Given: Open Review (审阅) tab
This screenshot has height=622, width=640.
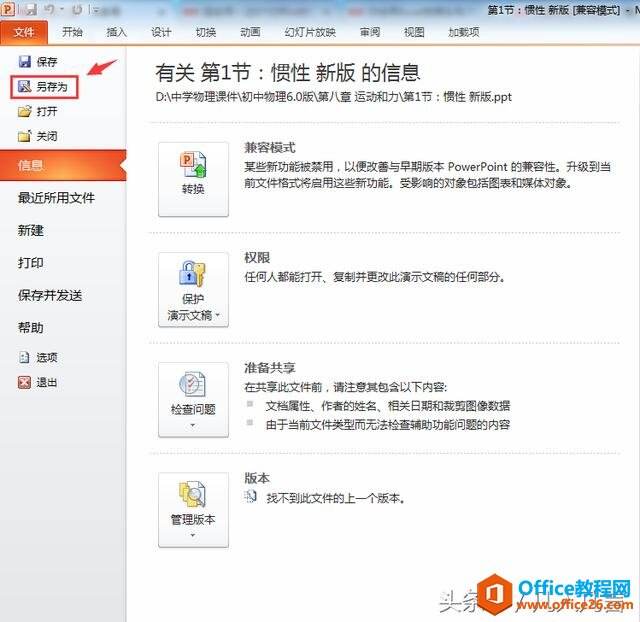Looking at the screenshot, I should click(x=370, y=32).
